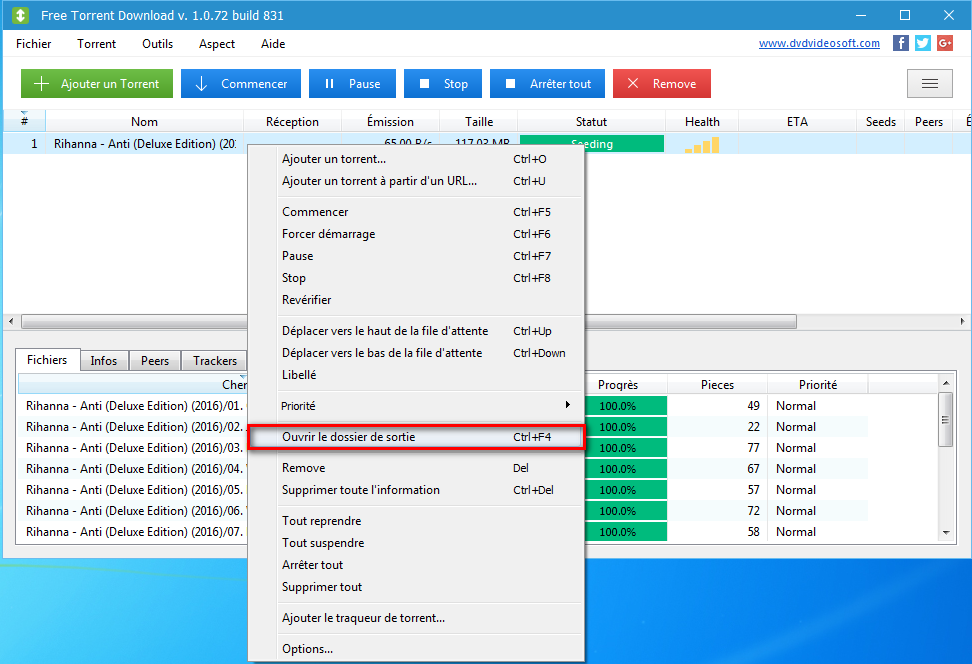Viewport: 972px width, 664px height.
Task: Click the Commencer toolbar button
Action: (241, 83)
